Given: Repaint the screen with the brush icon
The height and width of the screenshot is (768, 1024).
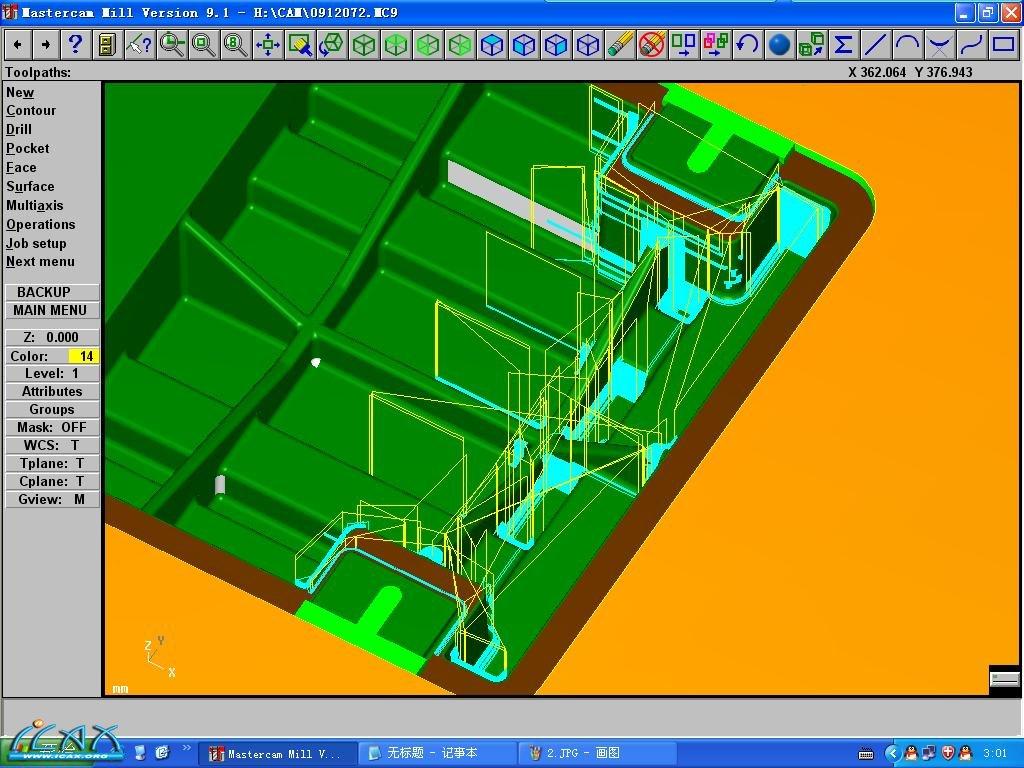Looking at the screenshot, I should coord(299,45).
